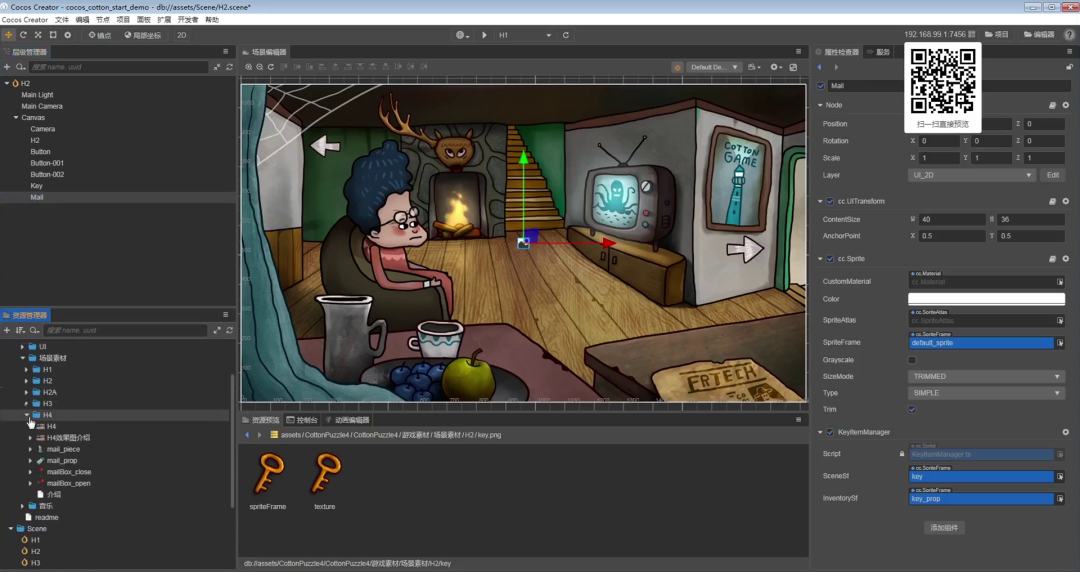1080x572 pixels.
Task: Toggle the 局部坐标 local coordinates button
Action: coord(143,35)
